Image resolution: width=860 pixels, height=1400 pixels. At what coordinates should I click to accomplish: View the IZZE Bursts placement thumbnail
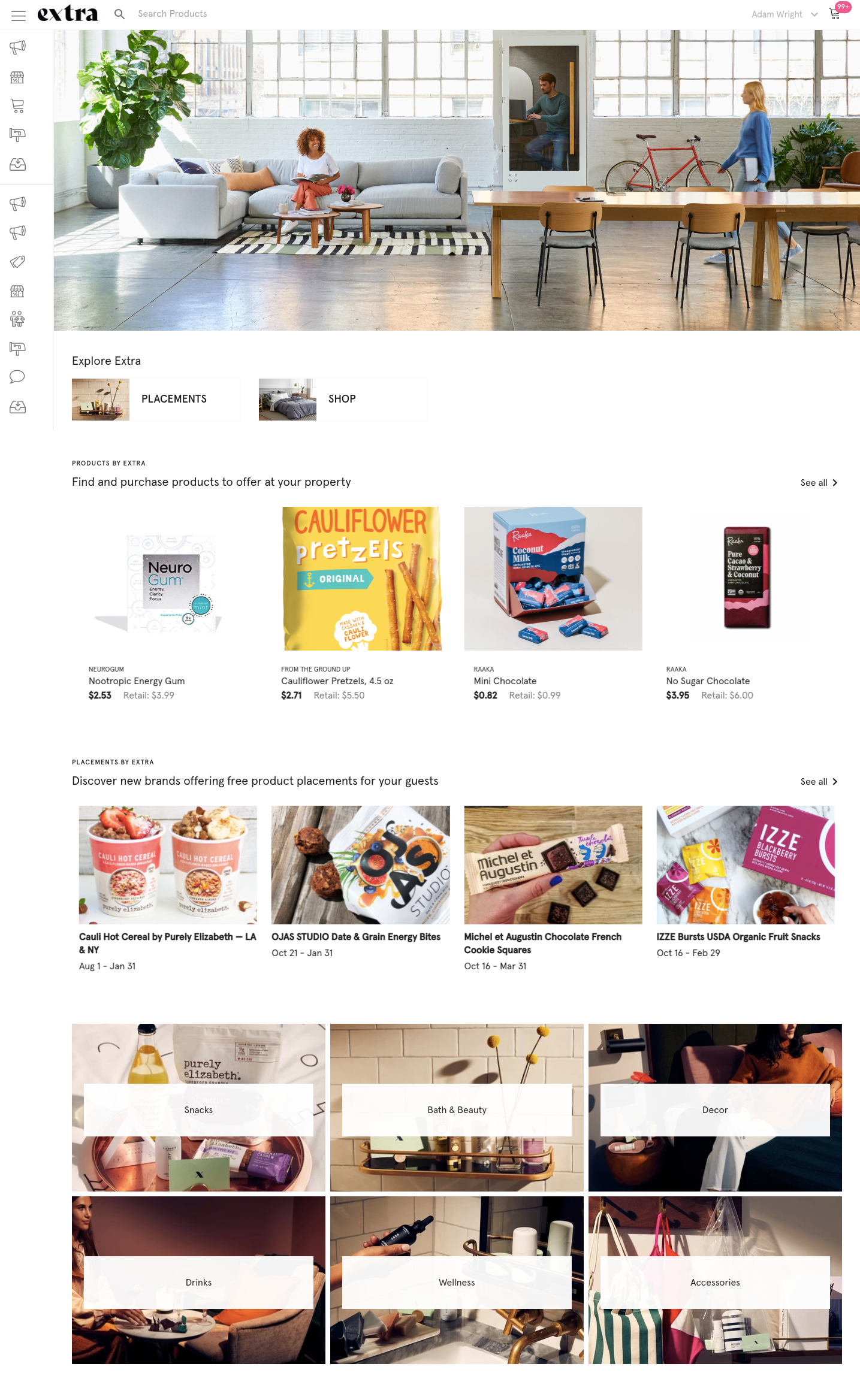point(746,865)
